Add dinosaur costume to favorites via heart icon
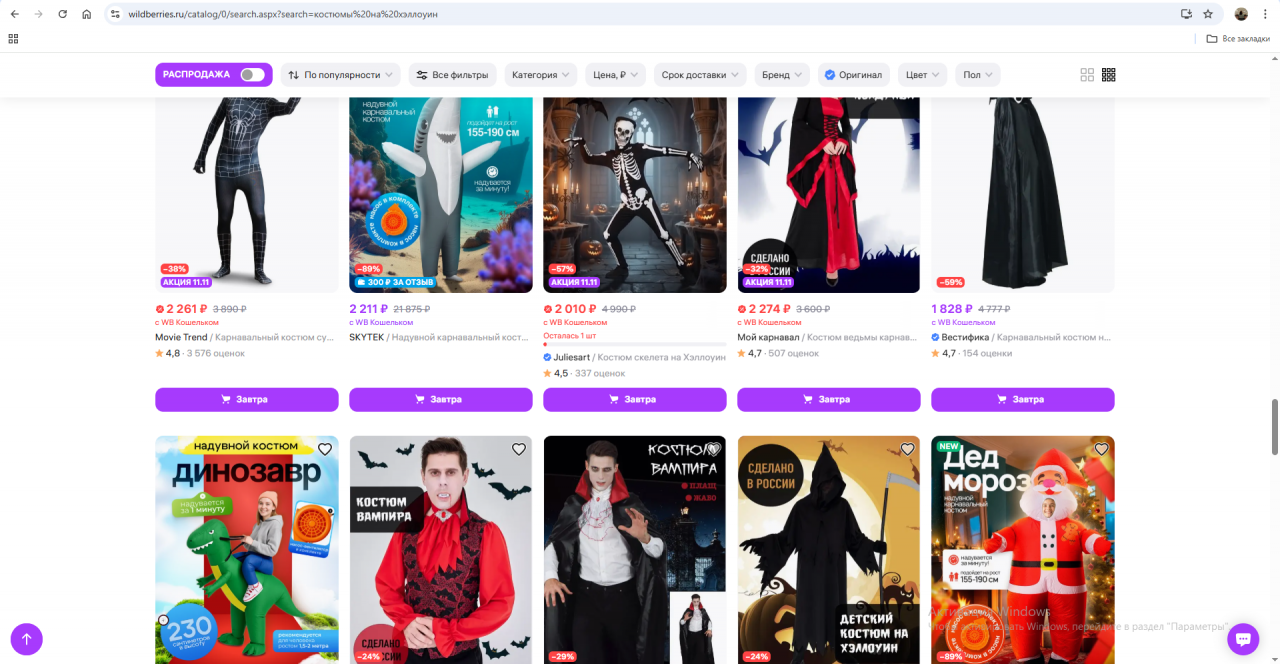Image resolution: width=1280 pixels, height=664 pixels. [324, 450]
